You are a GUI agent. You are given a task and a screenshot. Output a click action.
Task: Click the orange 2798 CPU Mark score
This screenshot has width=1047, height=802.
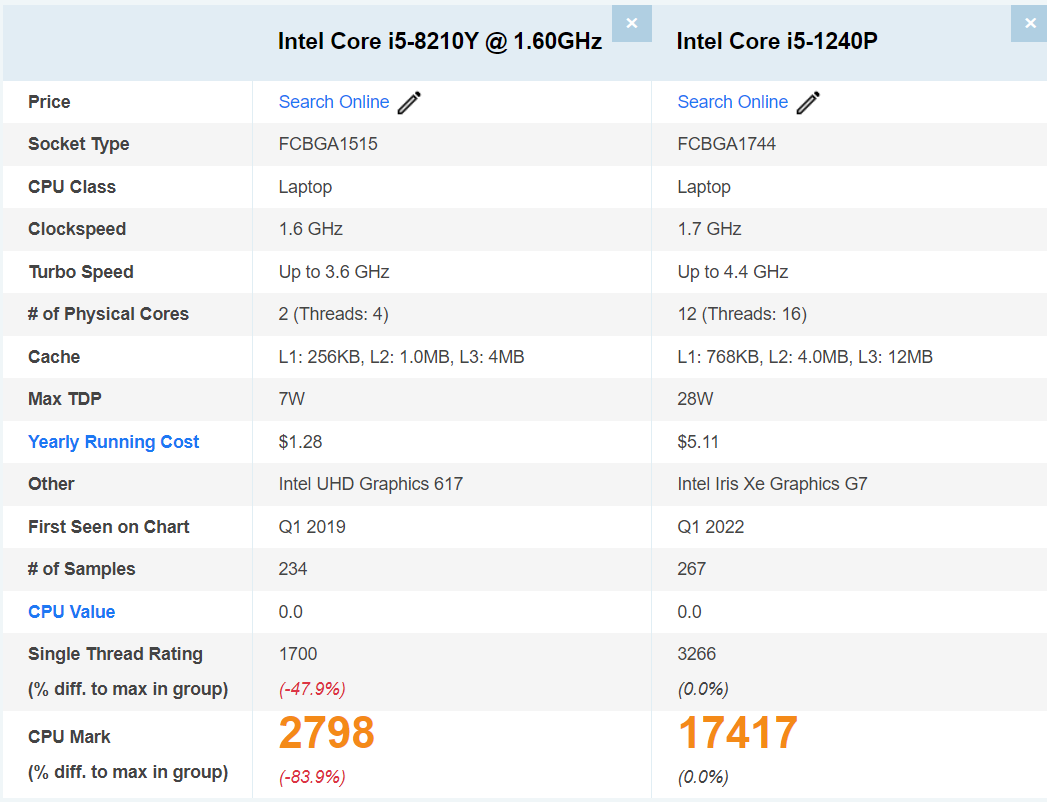327,733
